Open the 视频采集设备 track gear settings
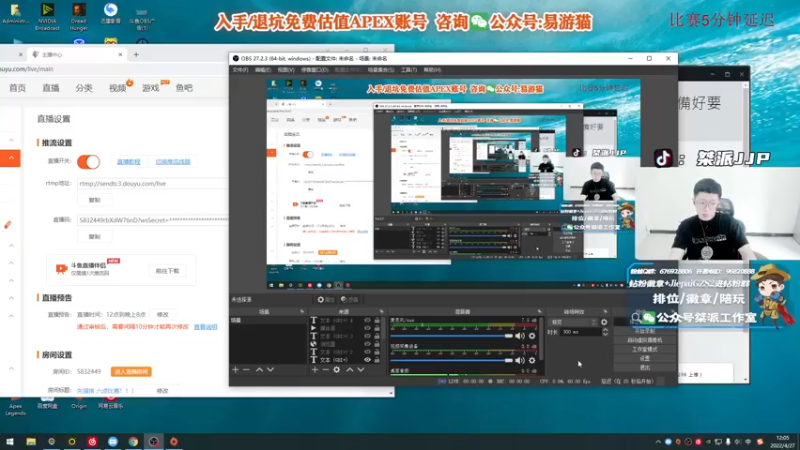This screenshot has width=800, height=450. [x=532, y=360]
